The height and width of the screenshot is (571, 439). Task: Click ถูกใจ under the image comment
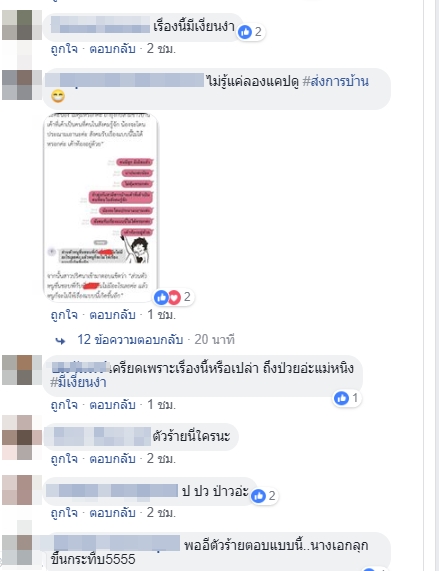[64, 315]
